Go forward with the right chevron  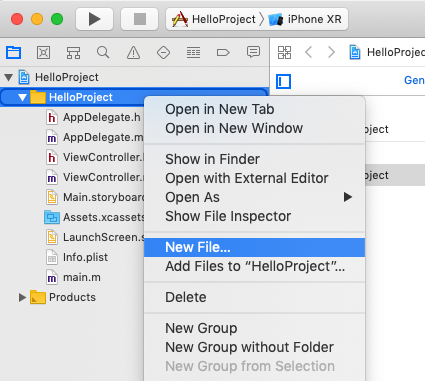[331, 52]
